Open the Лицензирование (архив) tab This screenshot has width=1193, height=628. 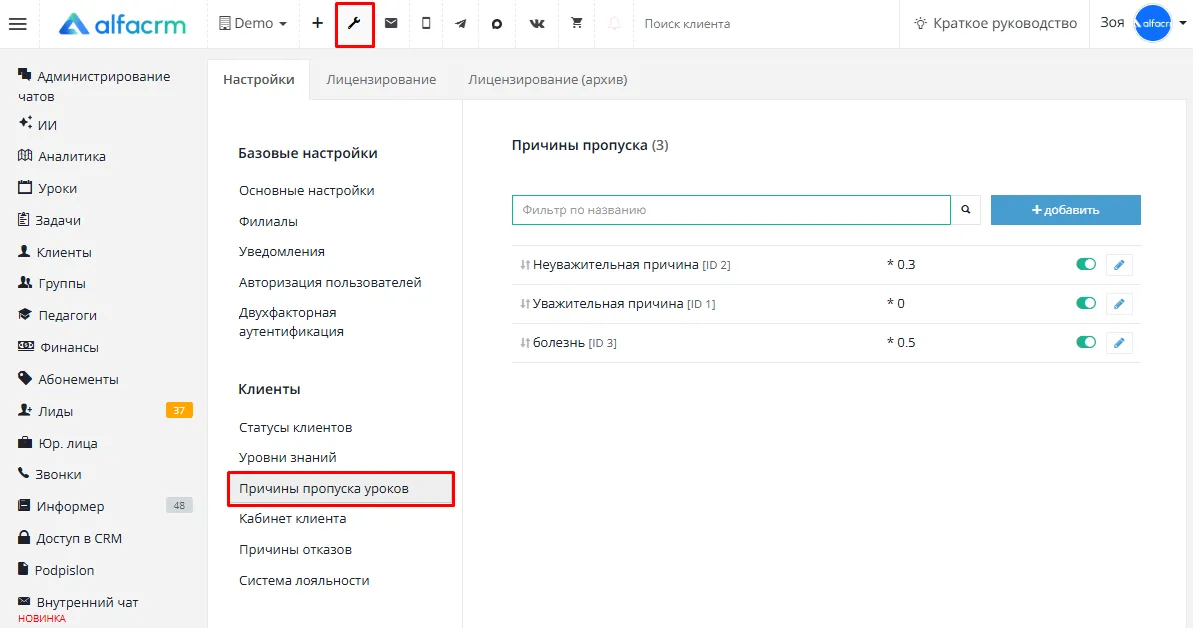(x=548, y=79)
